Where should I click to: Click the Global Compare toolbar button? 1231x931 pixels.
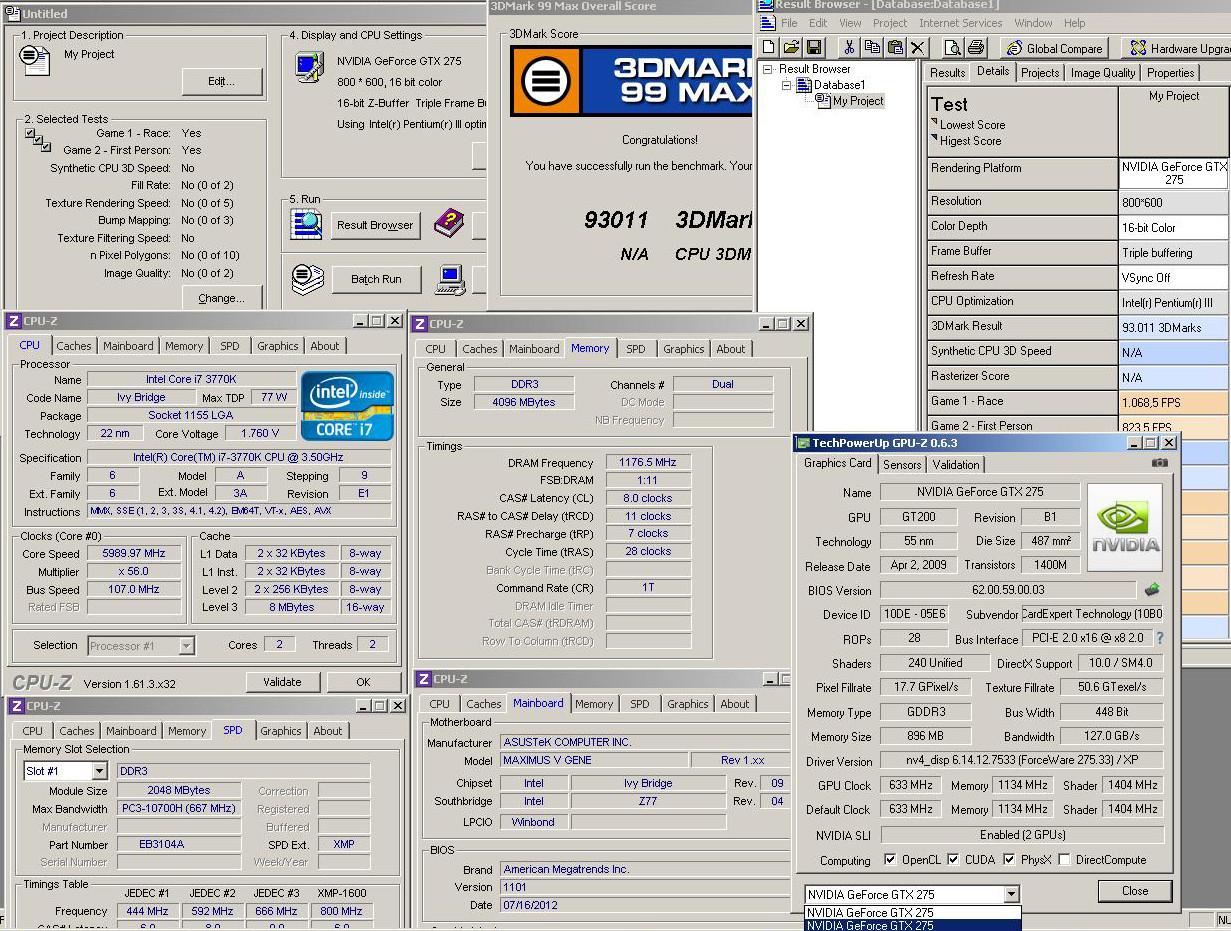point(1053,48)
